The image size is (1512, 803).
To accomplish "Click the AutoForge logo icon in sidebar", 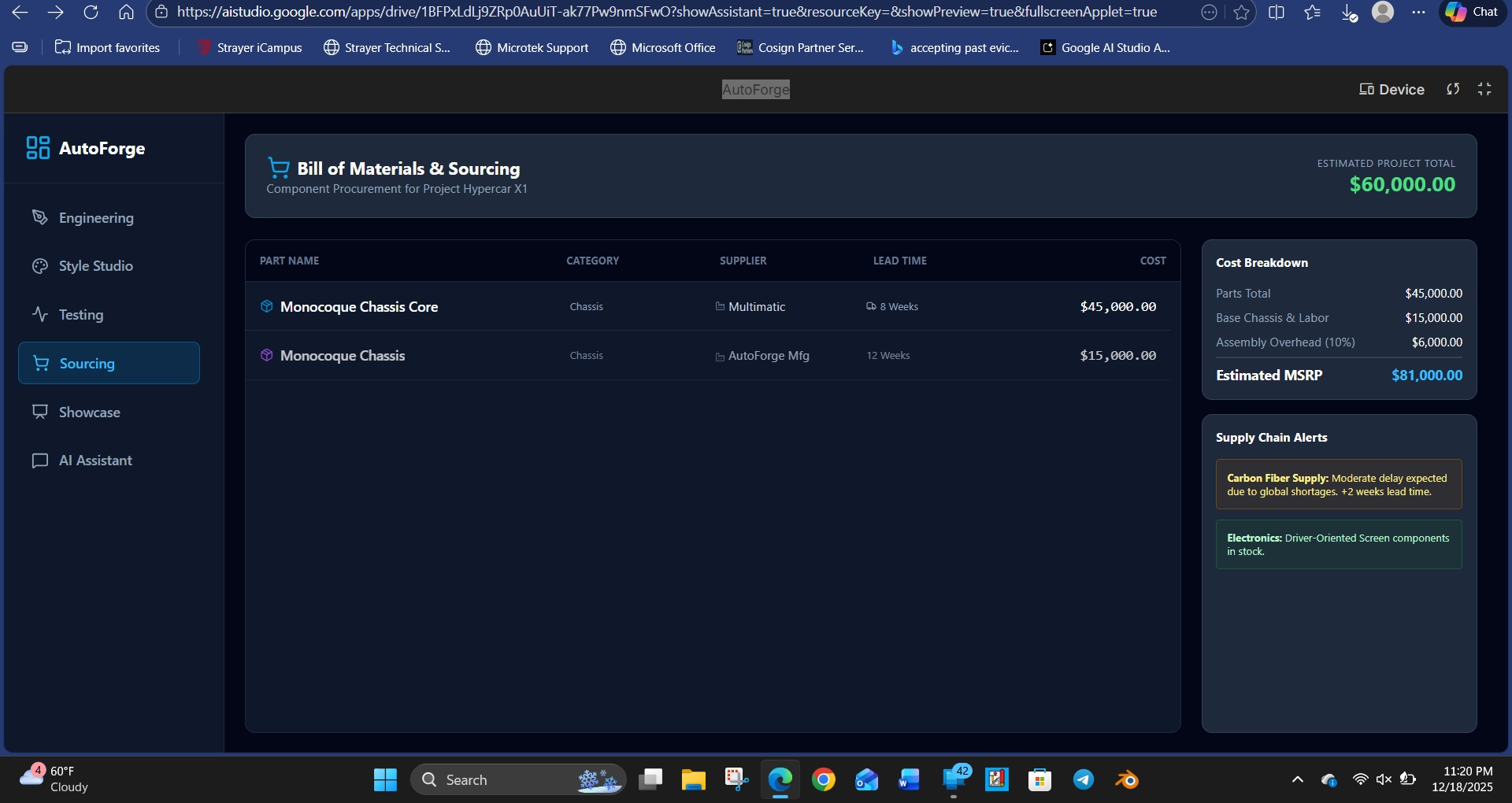I will pyautogui.click(x=38, y=148).
